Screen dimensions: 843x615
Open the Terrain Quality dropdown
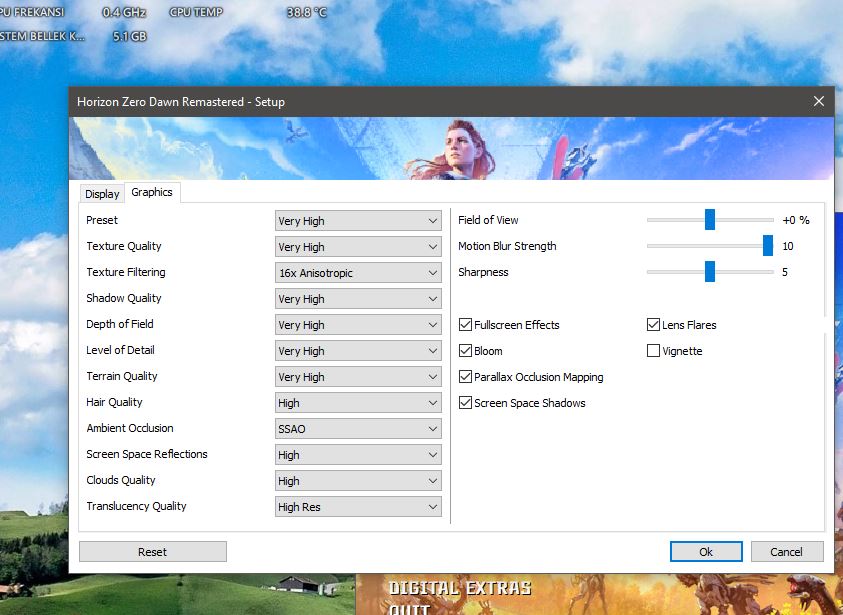point(358,377)
